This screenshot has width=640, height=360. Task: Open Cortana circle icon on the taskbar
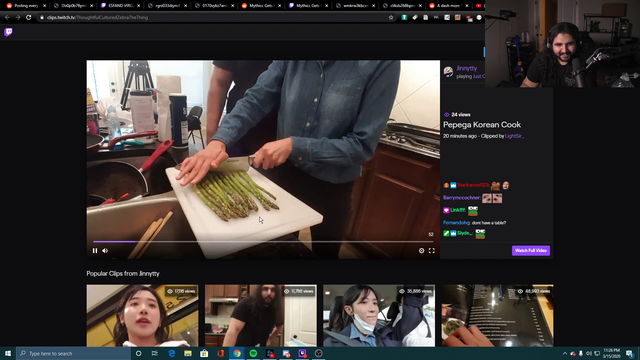click(138, 353)
